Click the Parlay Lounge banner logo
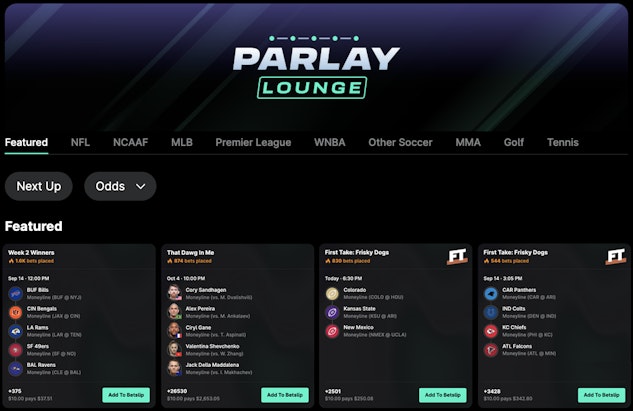This screenshot has height=411, width=633. click(316, 67)
